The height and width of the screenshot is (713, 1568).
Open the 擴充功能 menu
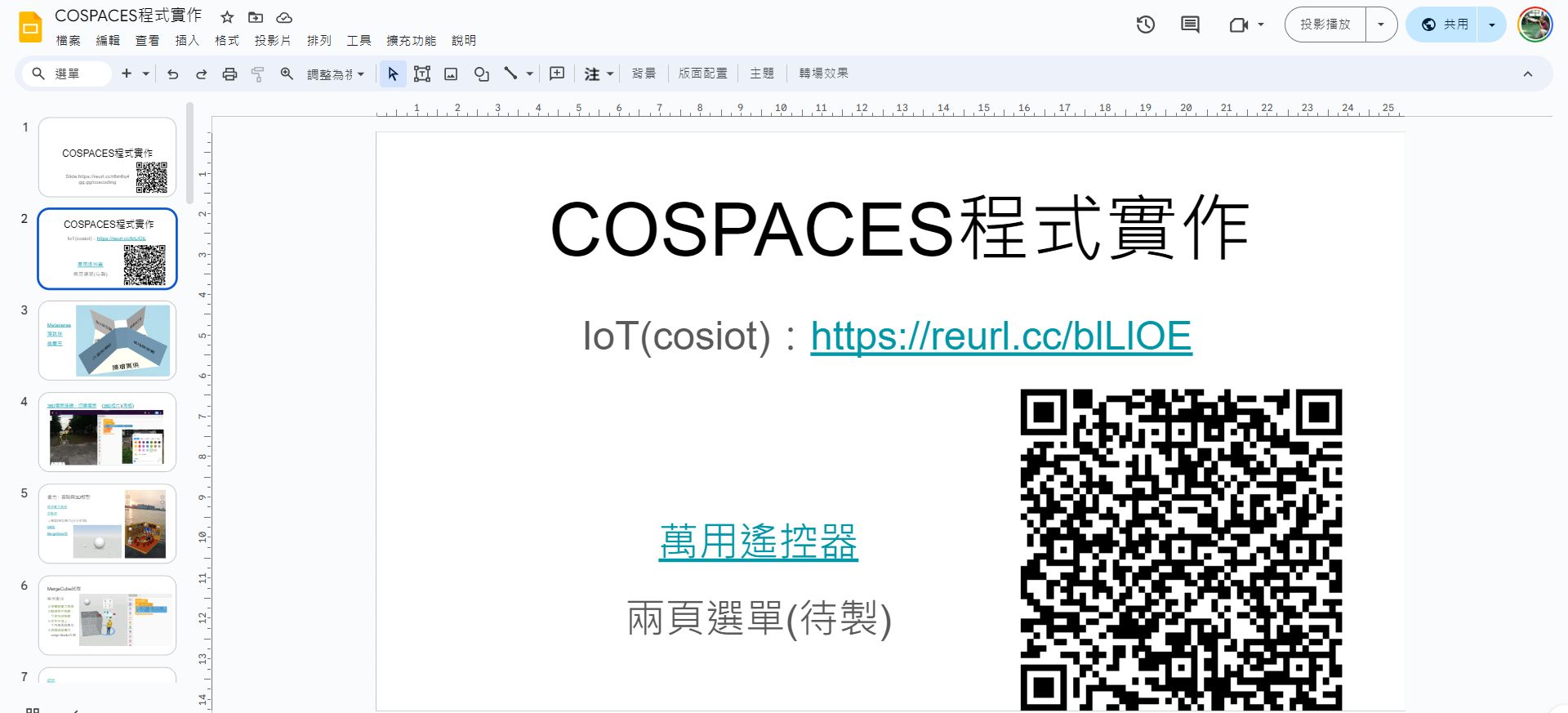pos(411,40)
